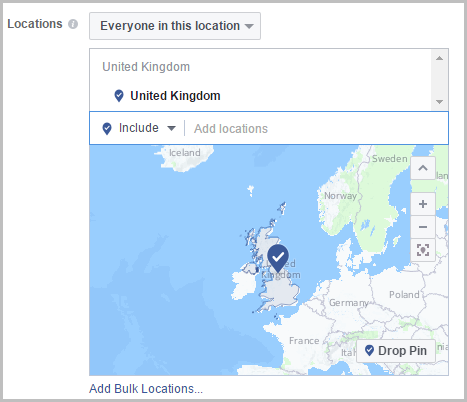Open the Everyone in this location dropdown
This screenshot has width=467, height=402.
coord(175,26)
